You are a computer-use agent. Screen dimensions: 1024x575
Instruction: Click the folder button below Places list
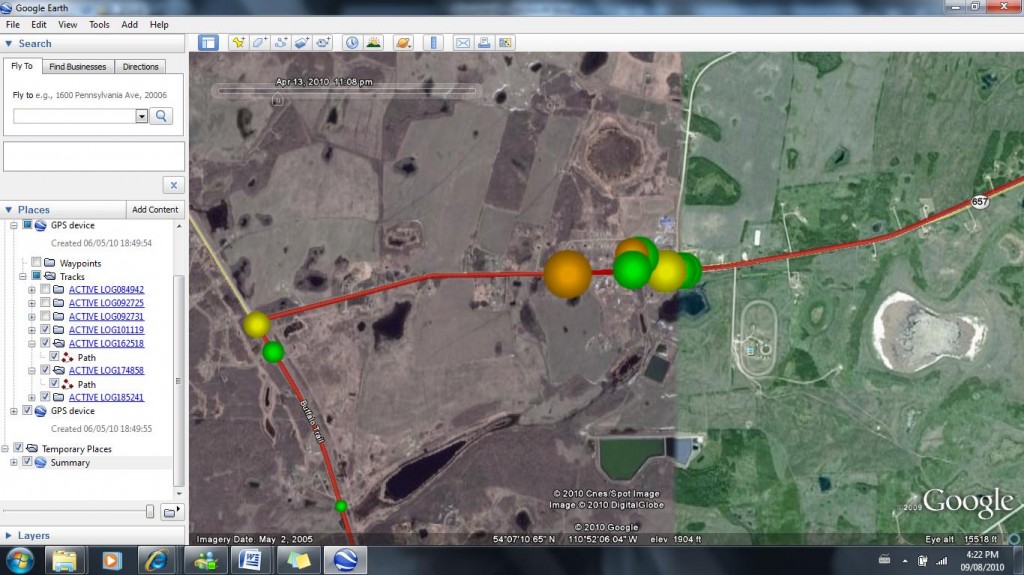pos(171,512)
